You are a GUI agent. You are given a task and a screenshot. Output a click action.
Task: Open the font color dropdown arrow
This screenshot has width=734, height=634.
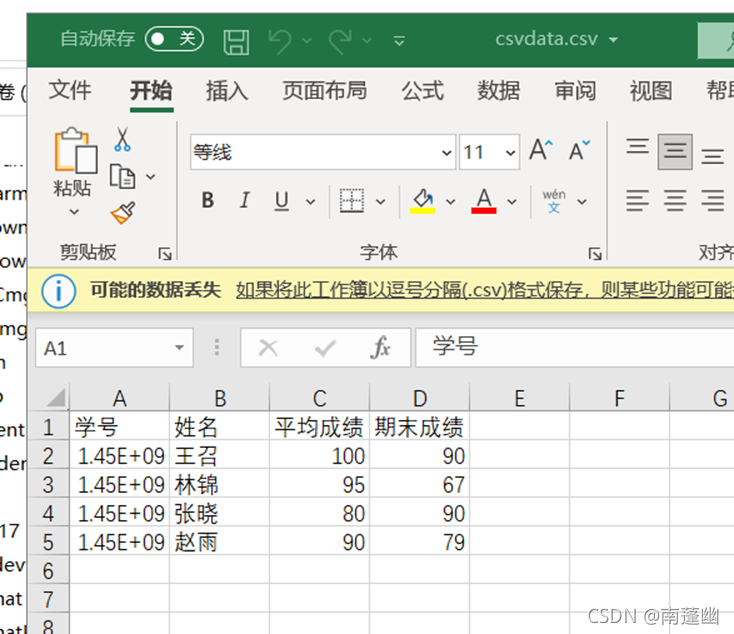[512, 202]
